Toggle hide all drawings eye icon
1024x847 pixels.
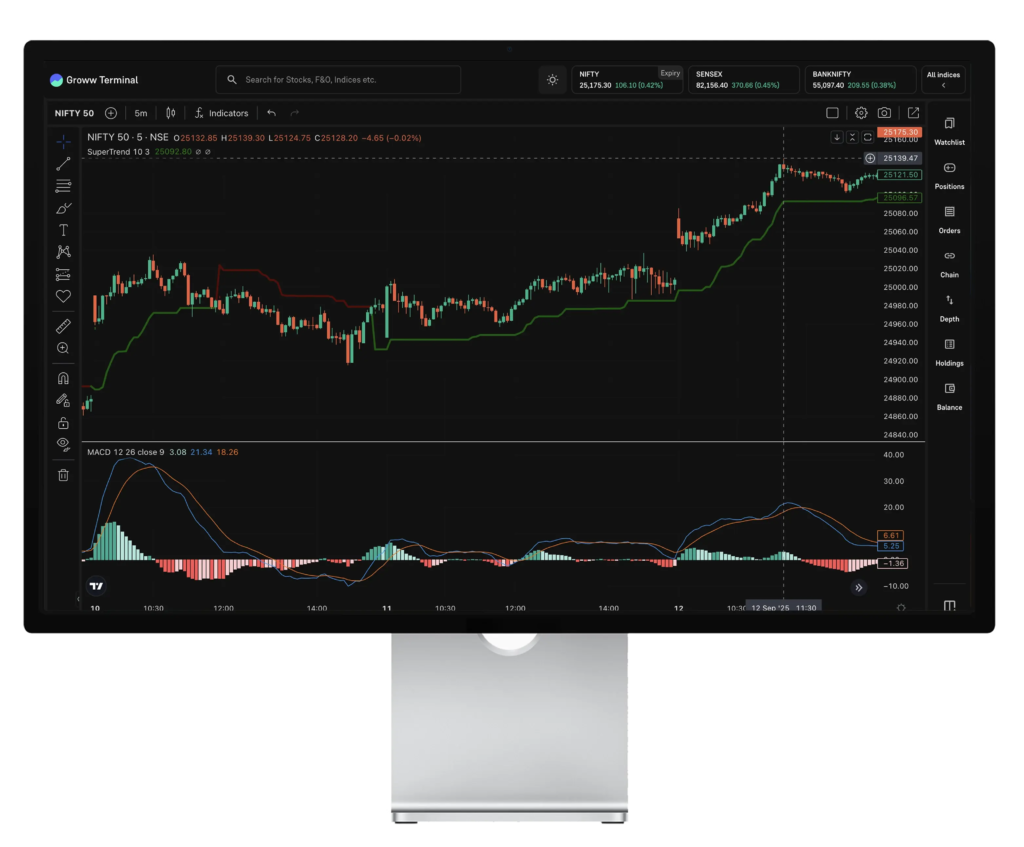pos(63,443)
